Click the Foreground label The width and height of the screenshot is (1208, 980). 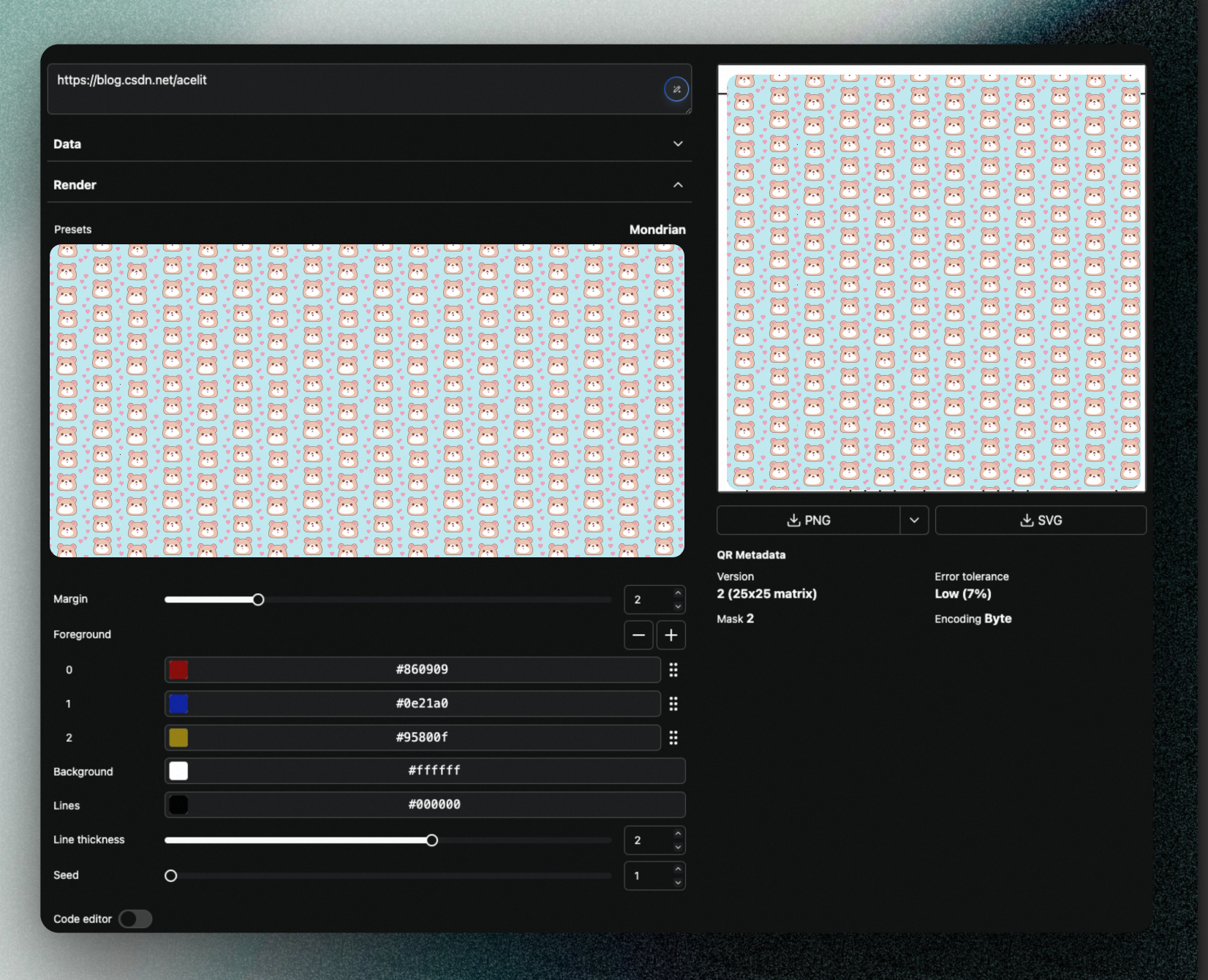[82, 635]
